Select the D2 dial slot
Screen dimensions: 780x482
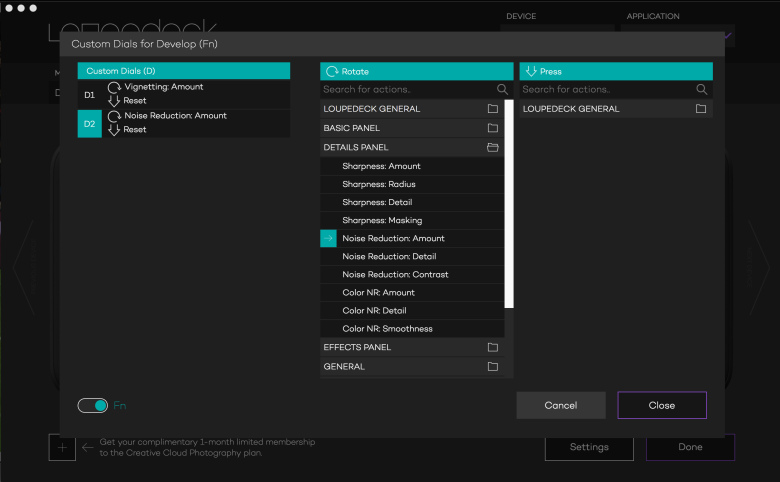pyautogui.click(x=90, y=123)
